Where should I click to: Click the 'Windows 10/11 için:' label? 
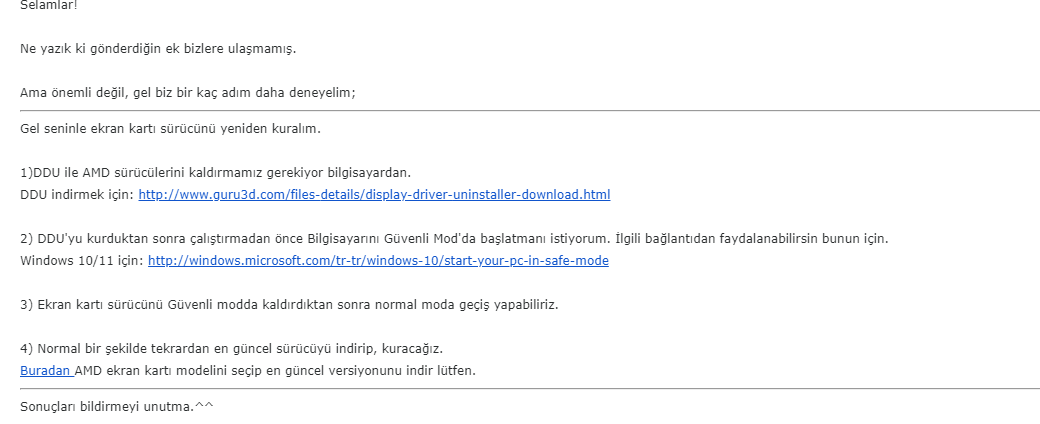click(x=81, y=260)
